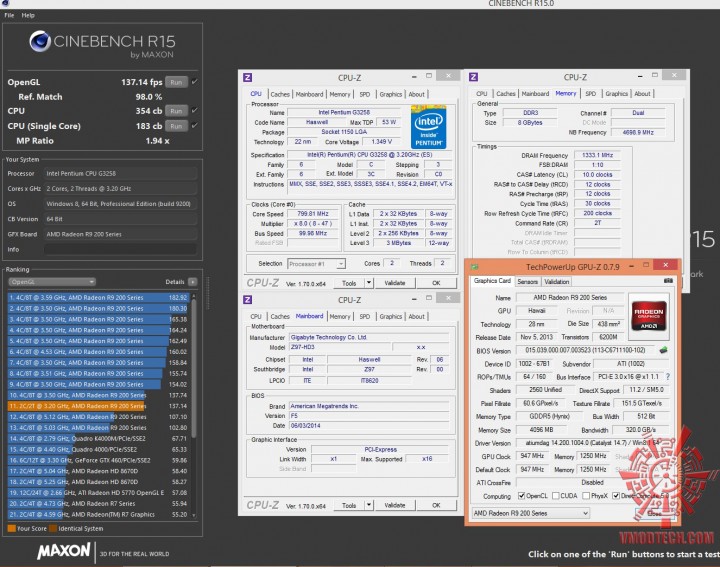Open About tab in CPU-Z Memory window
This screenshot has width=720, height=567.
[642, 94]
